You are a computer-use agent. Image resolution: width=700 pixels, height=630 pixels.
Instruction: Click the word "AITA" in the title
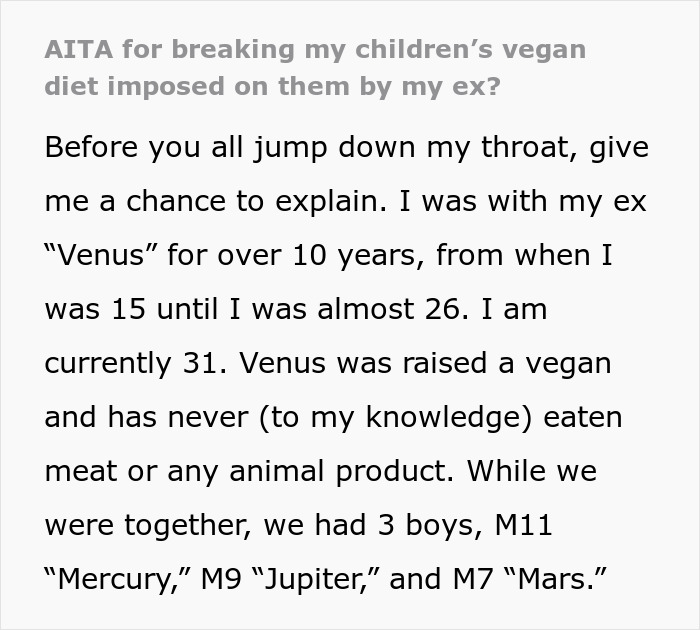79,49
